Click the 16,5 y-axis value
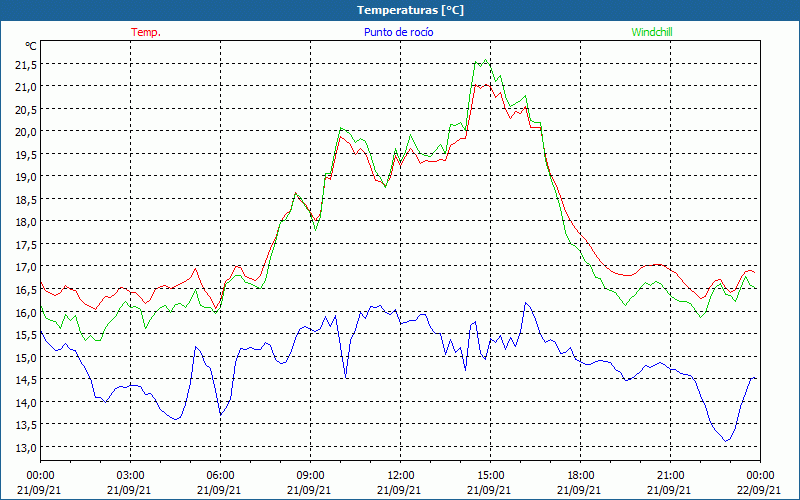Screen dimensions: 800x500 tap(26, 289)
